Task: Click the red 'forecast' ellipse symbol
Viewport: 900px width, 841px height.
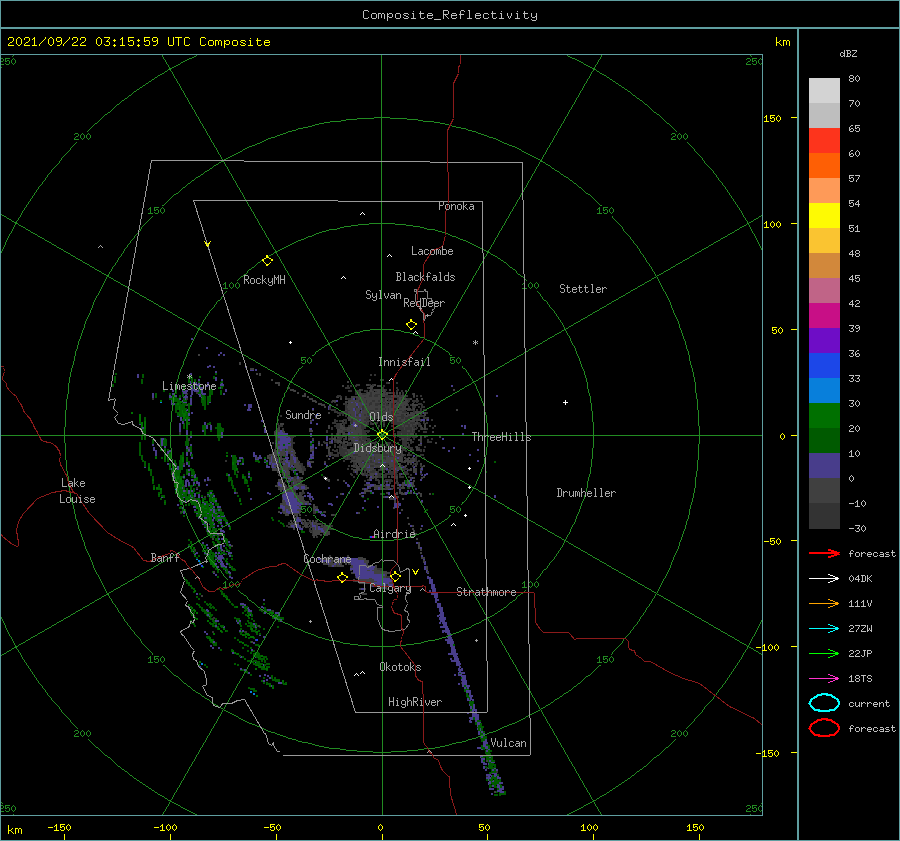Action: (824, 728)
